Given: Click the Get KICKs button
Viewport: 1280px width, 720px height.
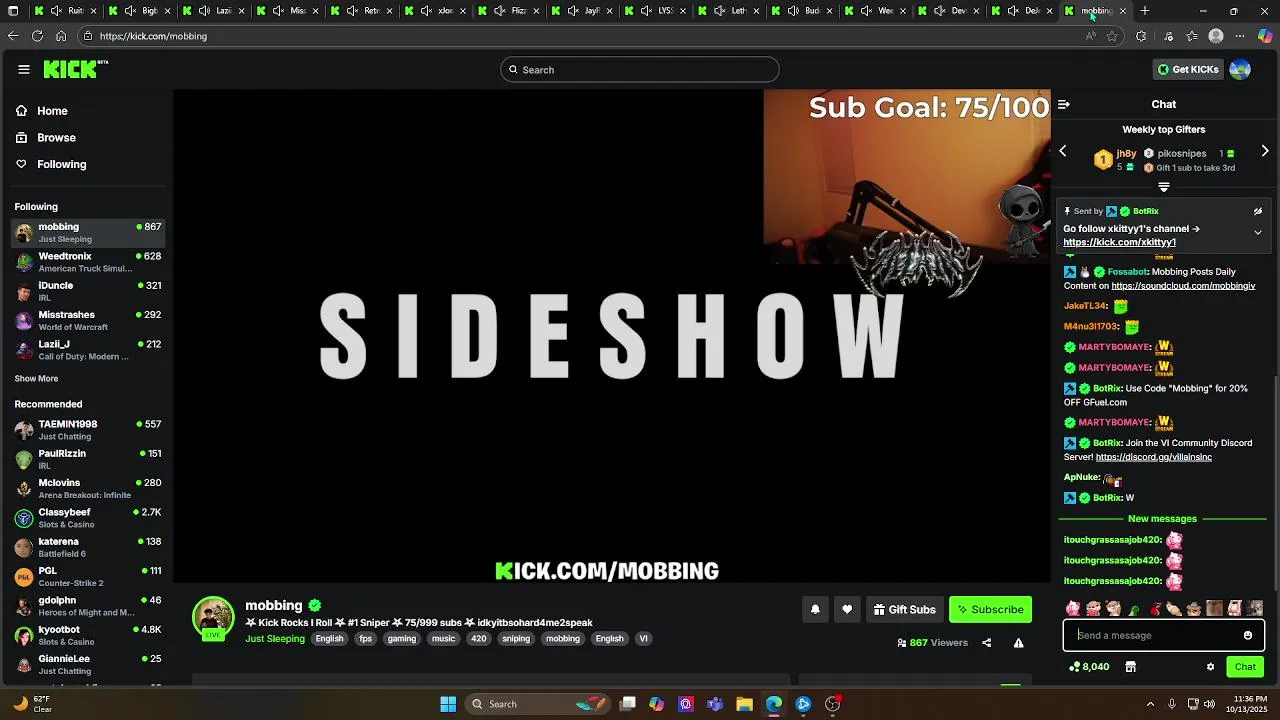Looking at the screenshot, I should 1188,69.
